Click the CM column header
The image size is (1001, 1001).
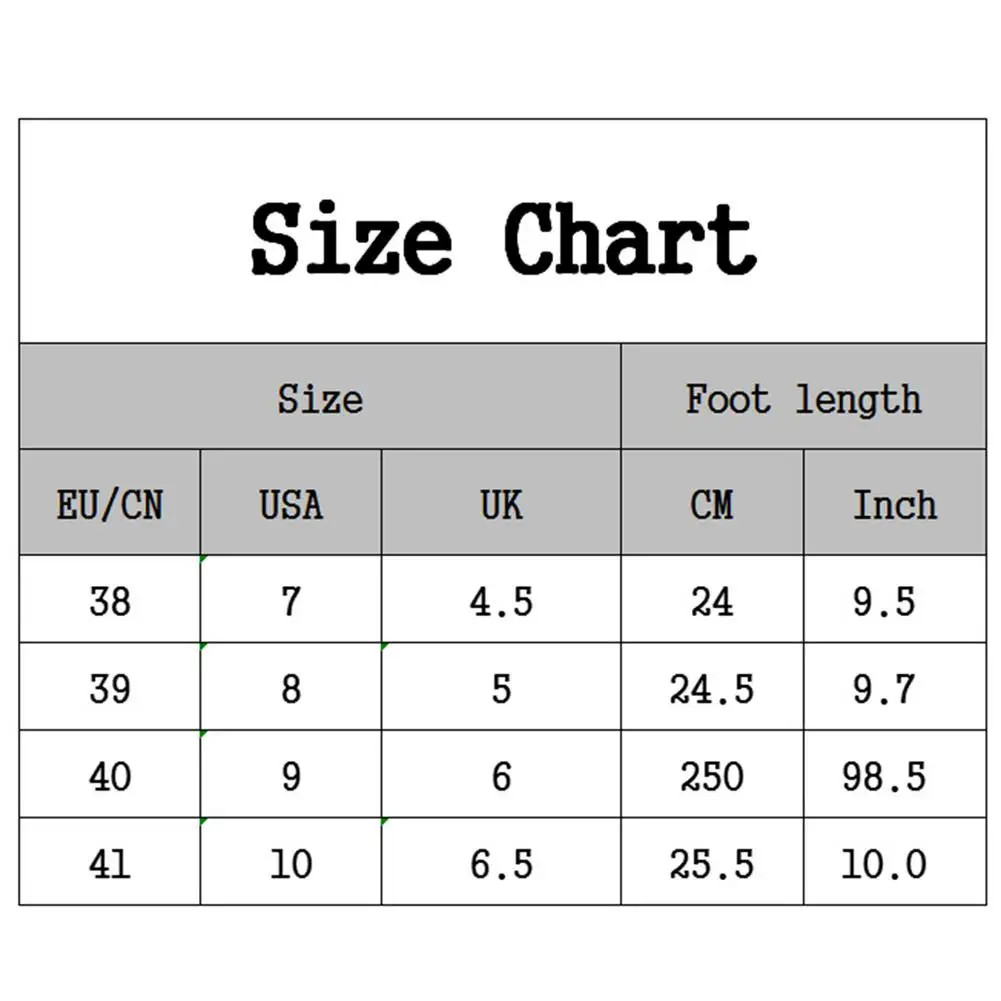click(712, 504)
